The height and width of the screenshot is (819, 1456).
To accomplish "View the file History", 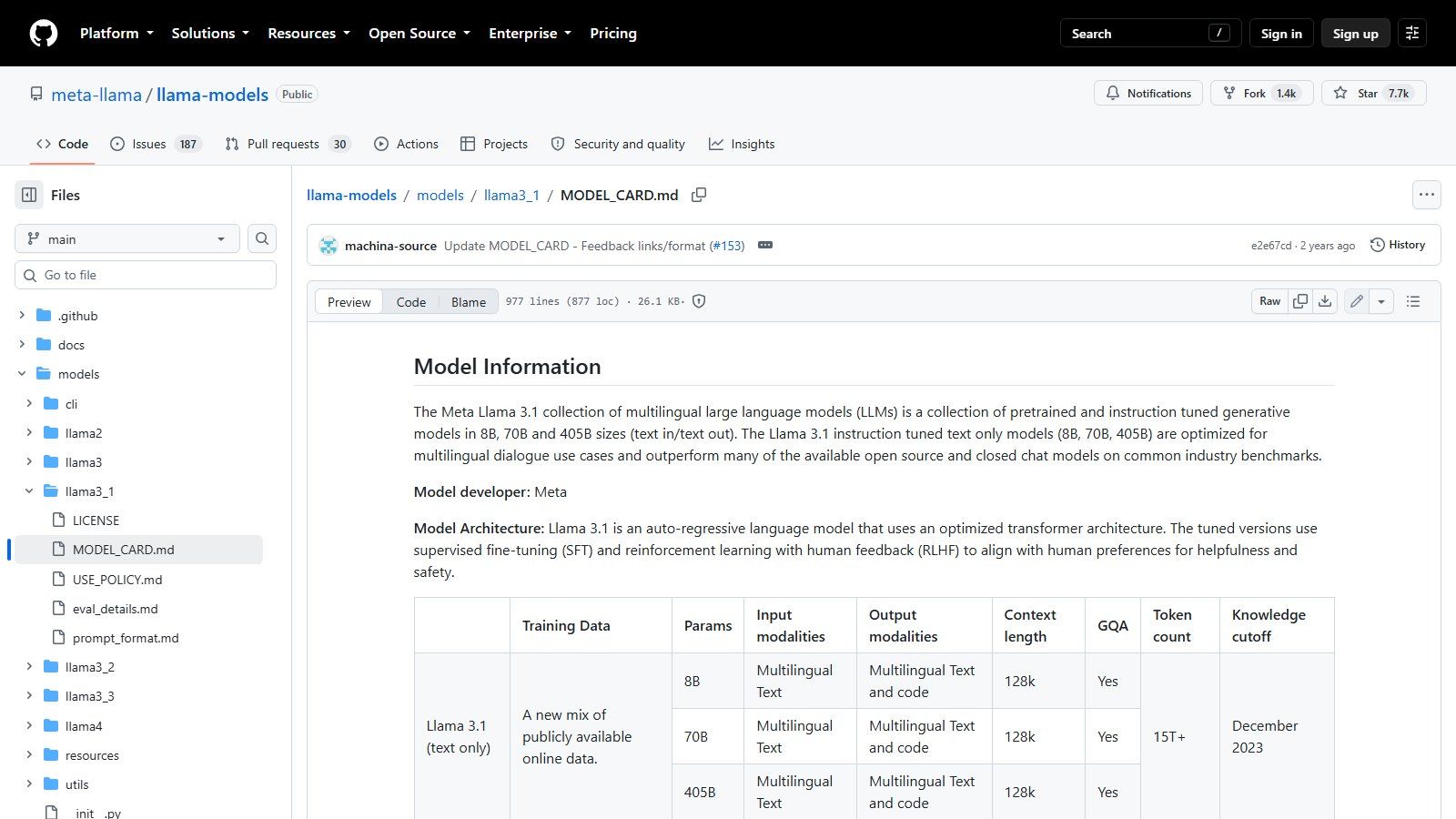I will coord(1398,245).
